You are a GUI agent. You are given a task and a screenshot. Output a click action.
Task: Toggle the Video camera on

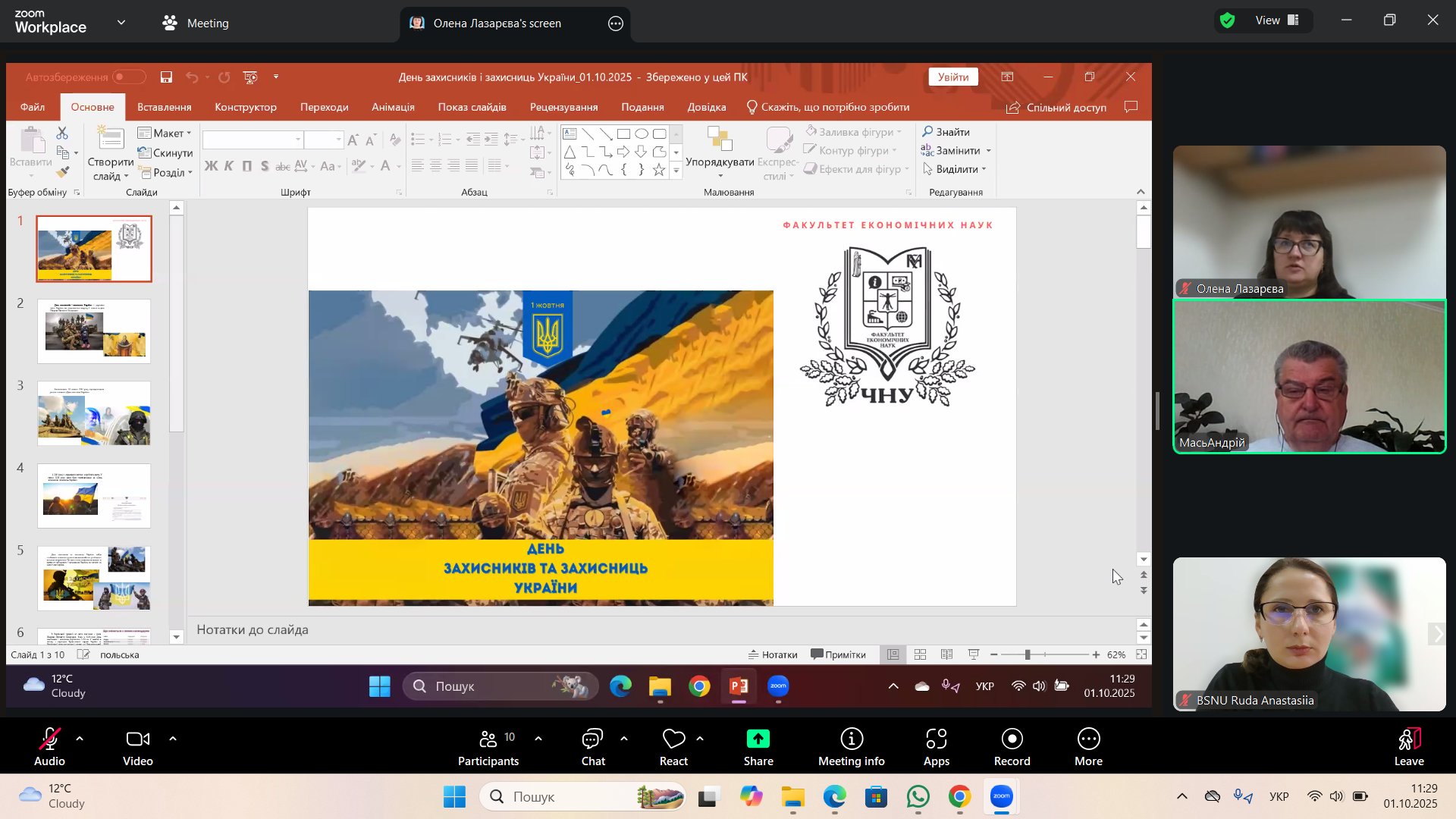[x=137, y=739]
